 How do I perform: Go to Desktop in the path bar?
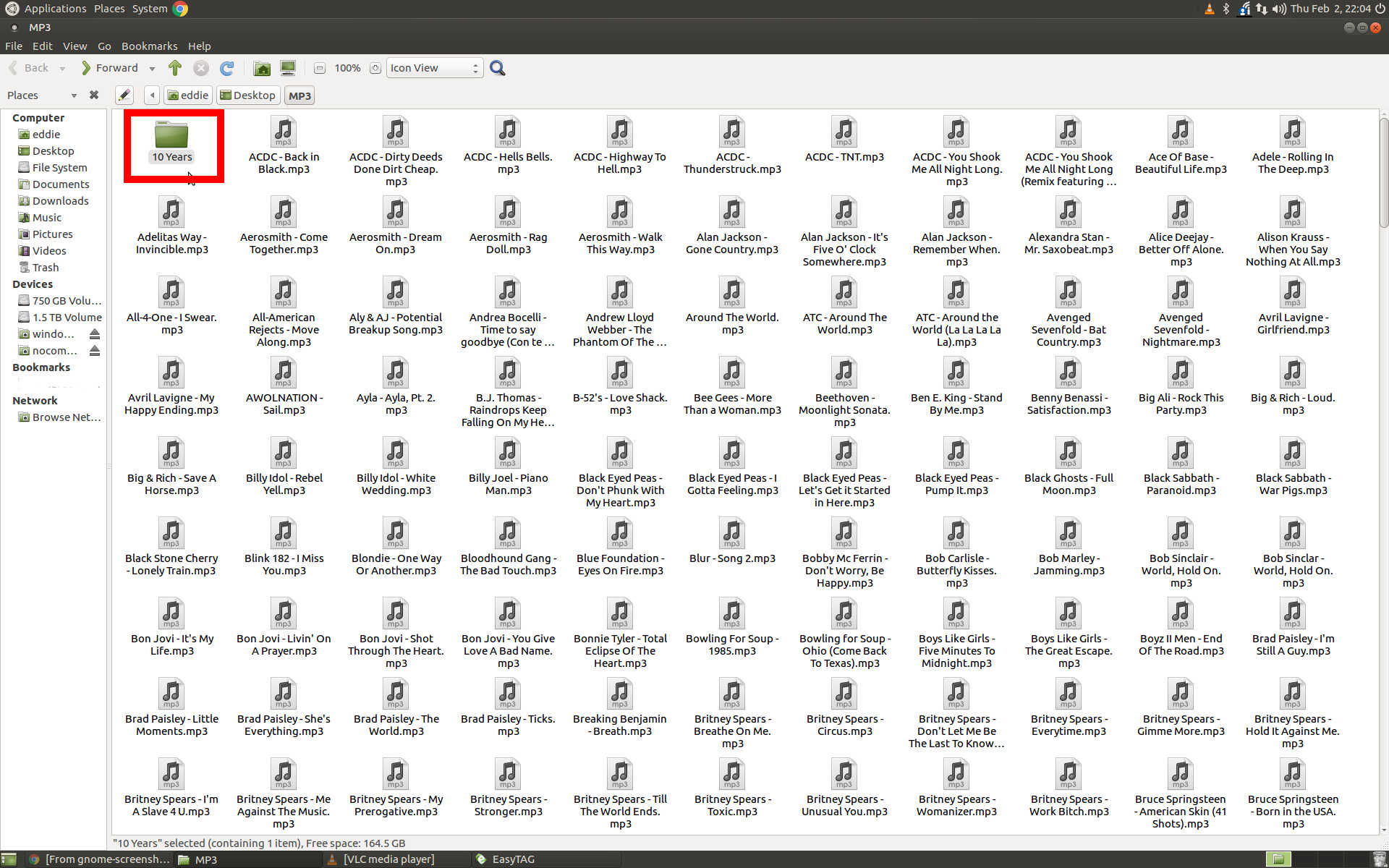(247, 95)
